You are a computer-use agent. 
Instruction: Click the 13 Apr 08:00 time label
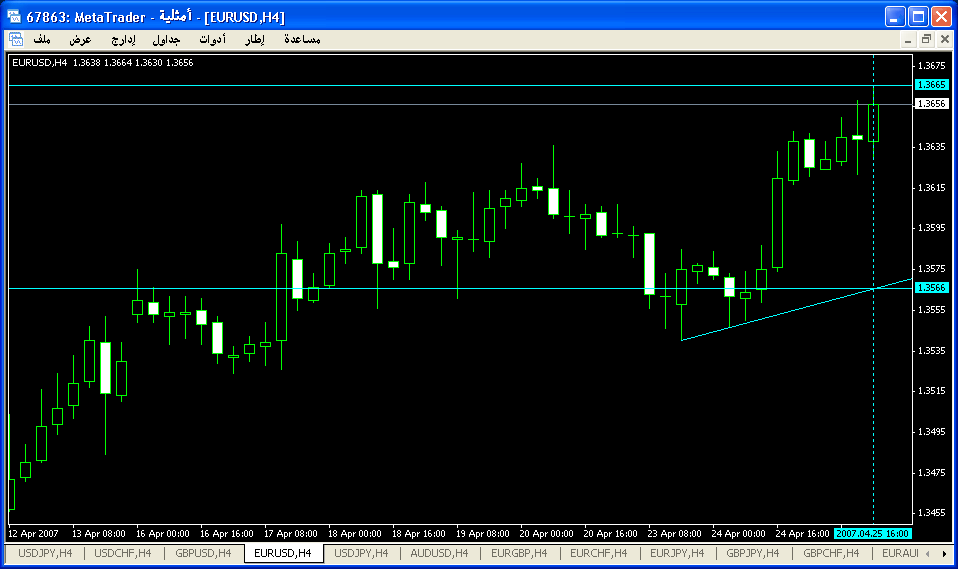[99, 534]
